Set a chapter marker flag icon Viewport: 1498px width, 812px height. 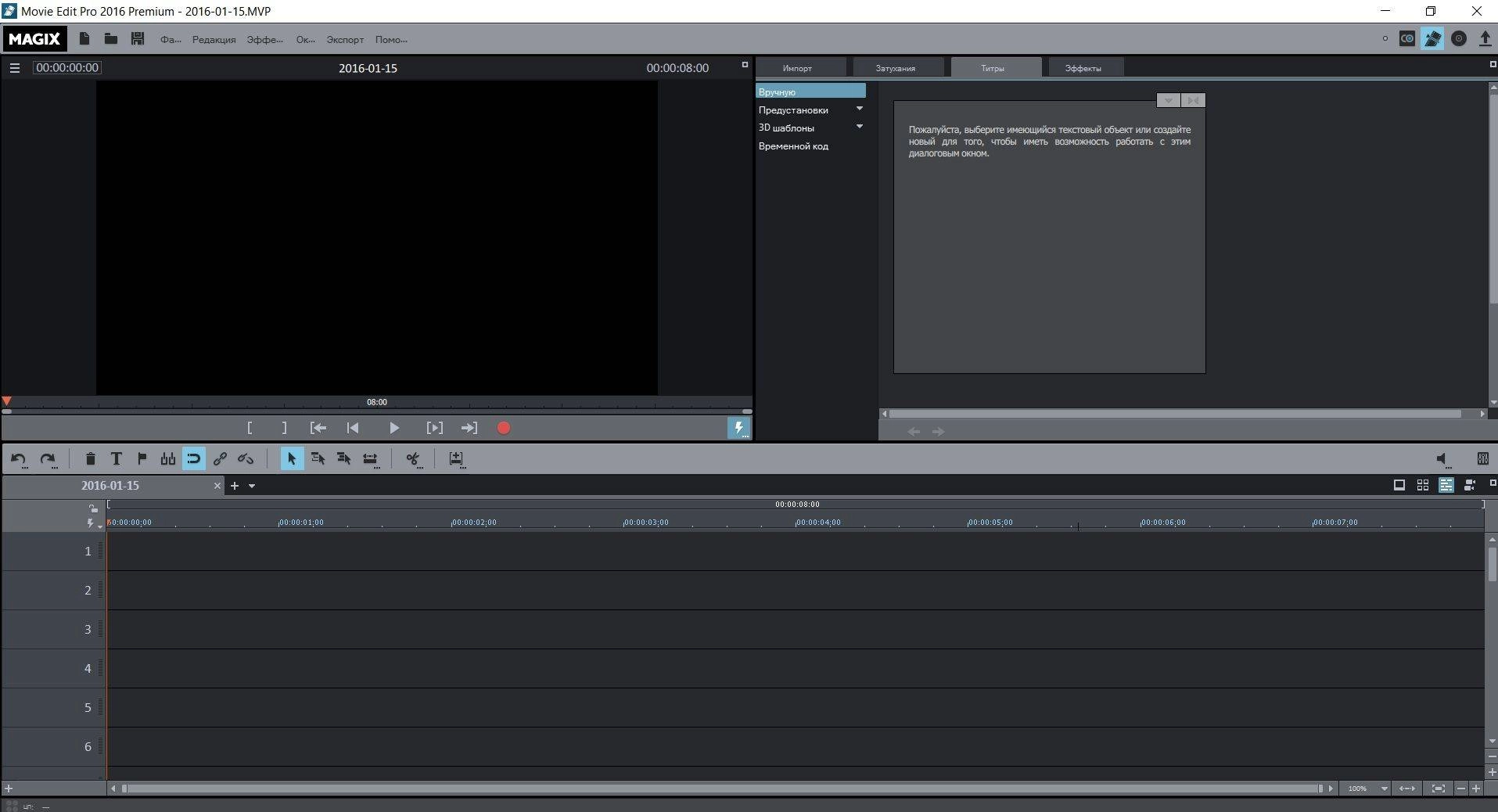point(142,459)
